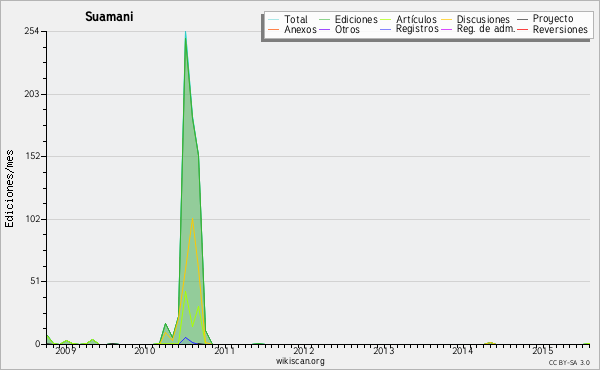Click the x-axis year 2013
The height and width of the screenshot is (370, 600).
[383, 350]
